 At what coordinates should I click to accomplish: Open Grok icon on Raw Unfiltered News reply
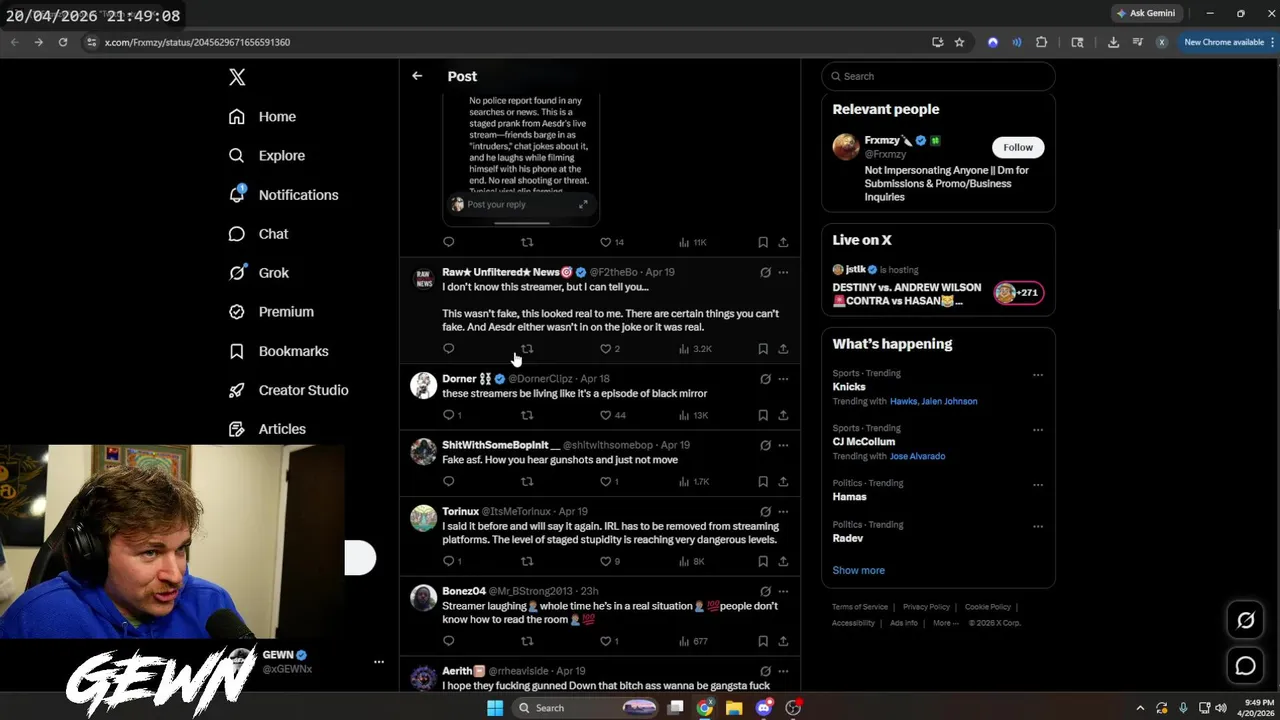tap(765, 272)
